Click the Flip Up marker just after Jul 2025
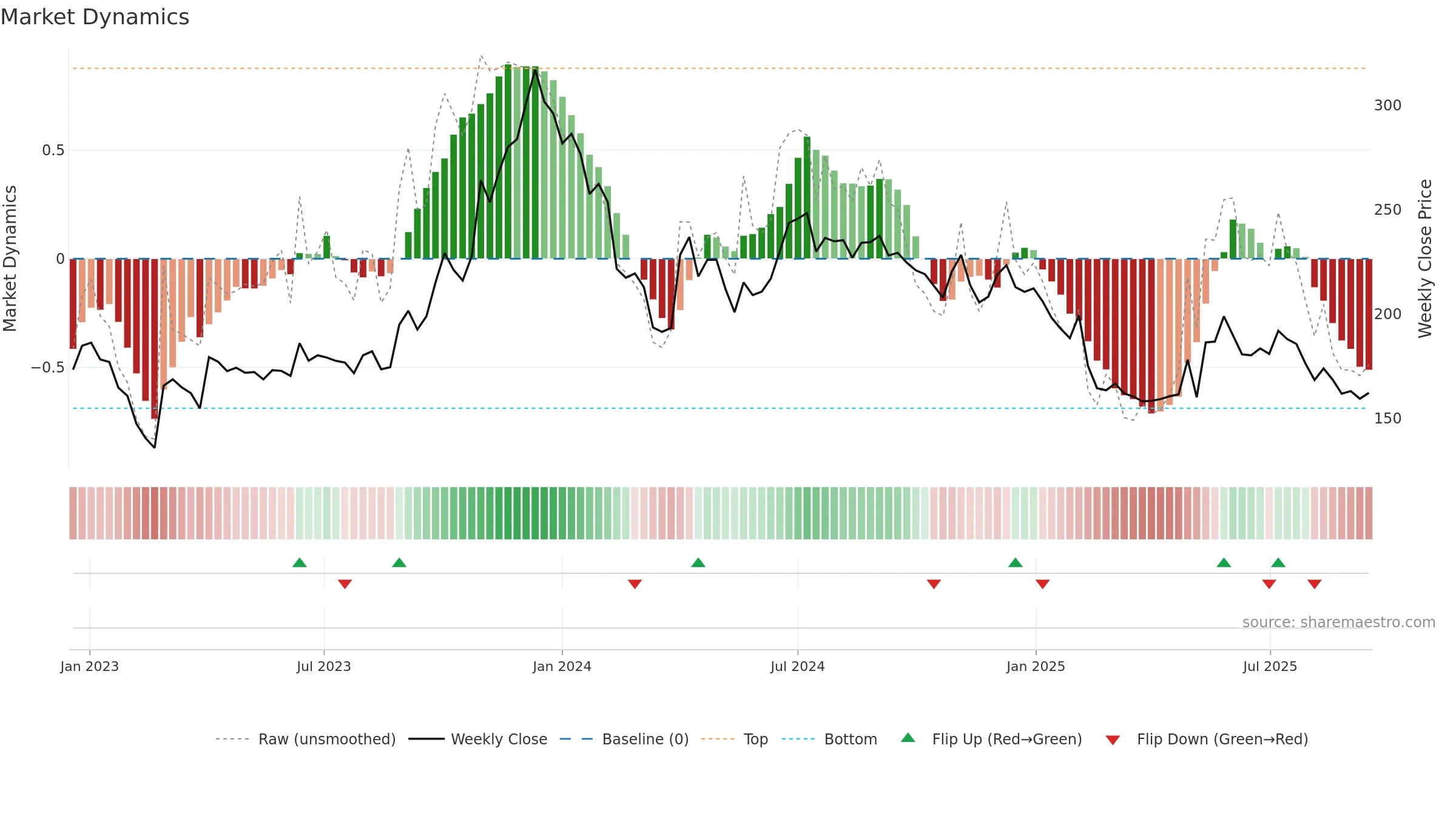 1278,562
